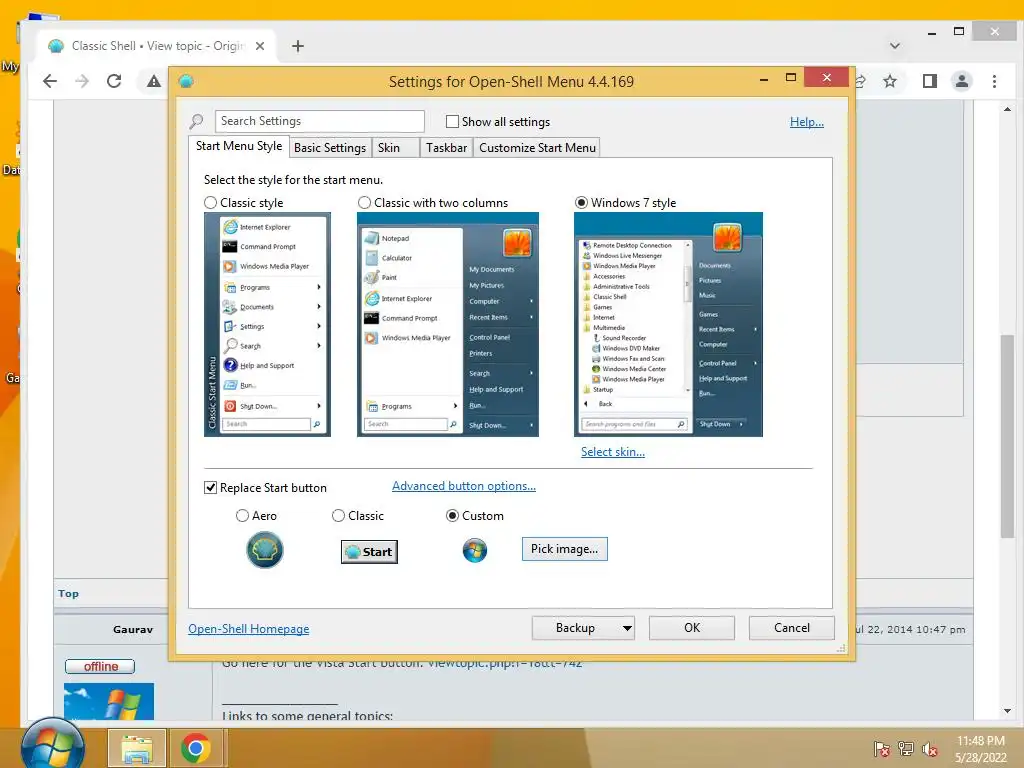Viewport: 1024px width, 768px height.
Task: Choose the Aero start button option
Action: (x=242, y=516)
